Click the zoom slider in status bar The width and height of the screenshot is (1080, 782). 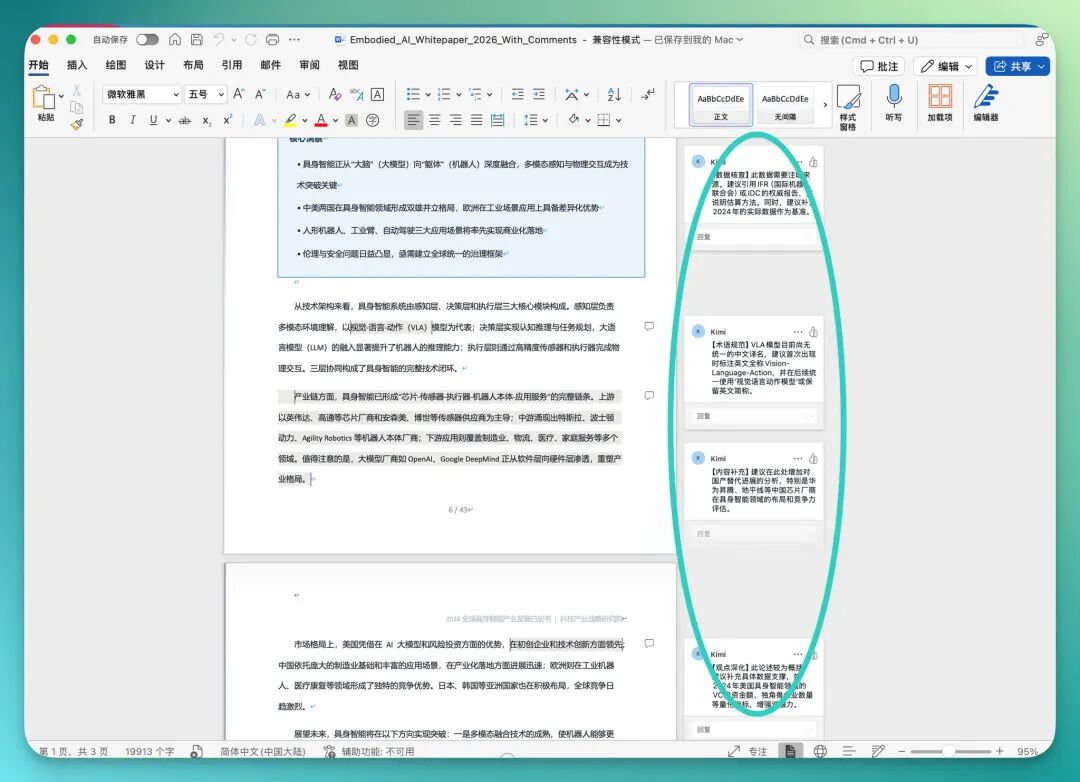click(951, 751)
